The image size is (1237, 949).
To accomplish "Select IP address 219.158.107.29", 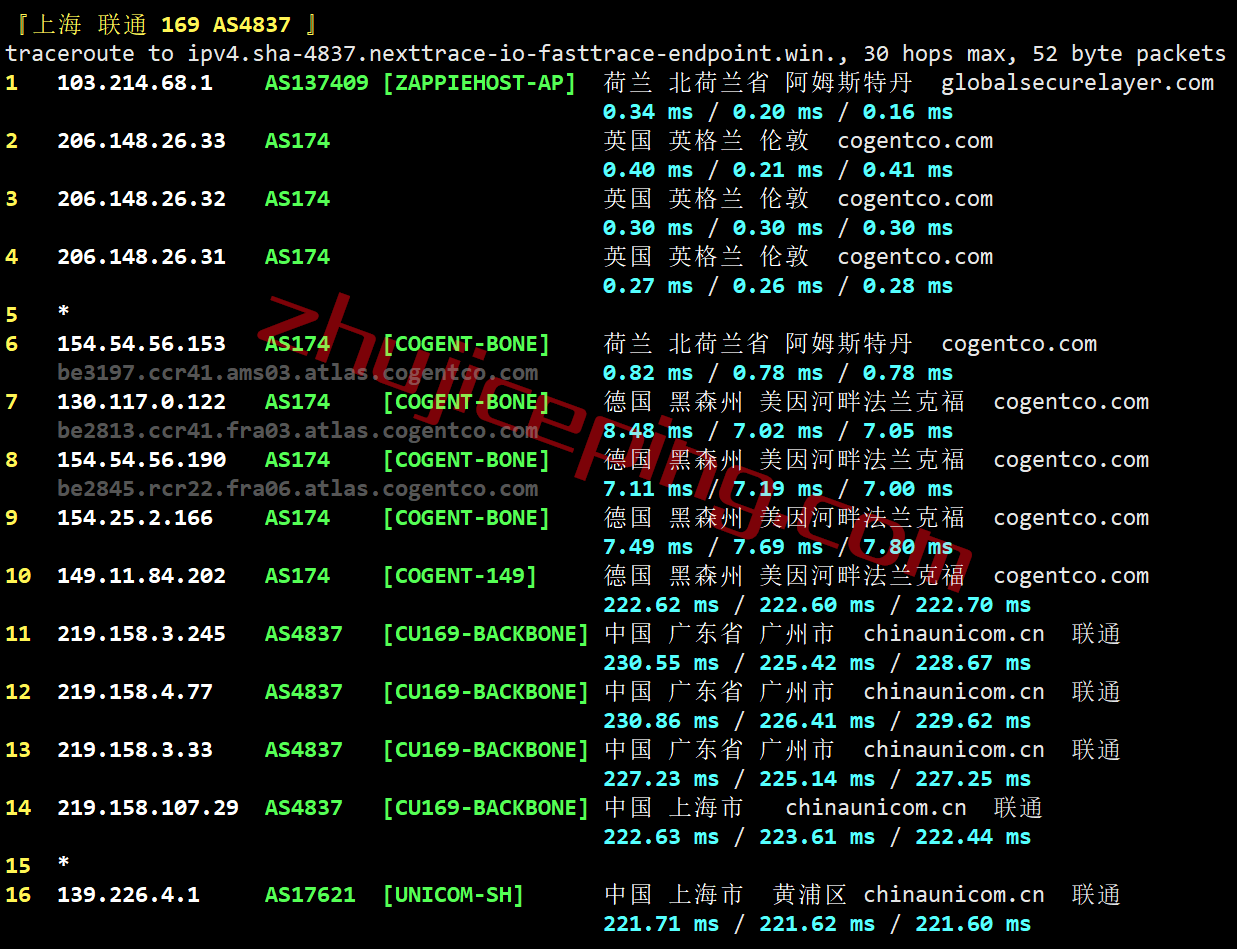I will coord(147,808).
